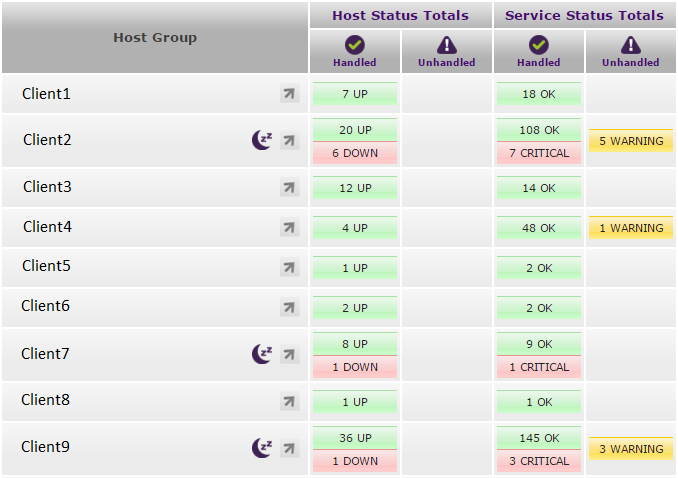Screen dimensions: 678x478
Task: Click the Host Group column header
Action: click(155, 38)
